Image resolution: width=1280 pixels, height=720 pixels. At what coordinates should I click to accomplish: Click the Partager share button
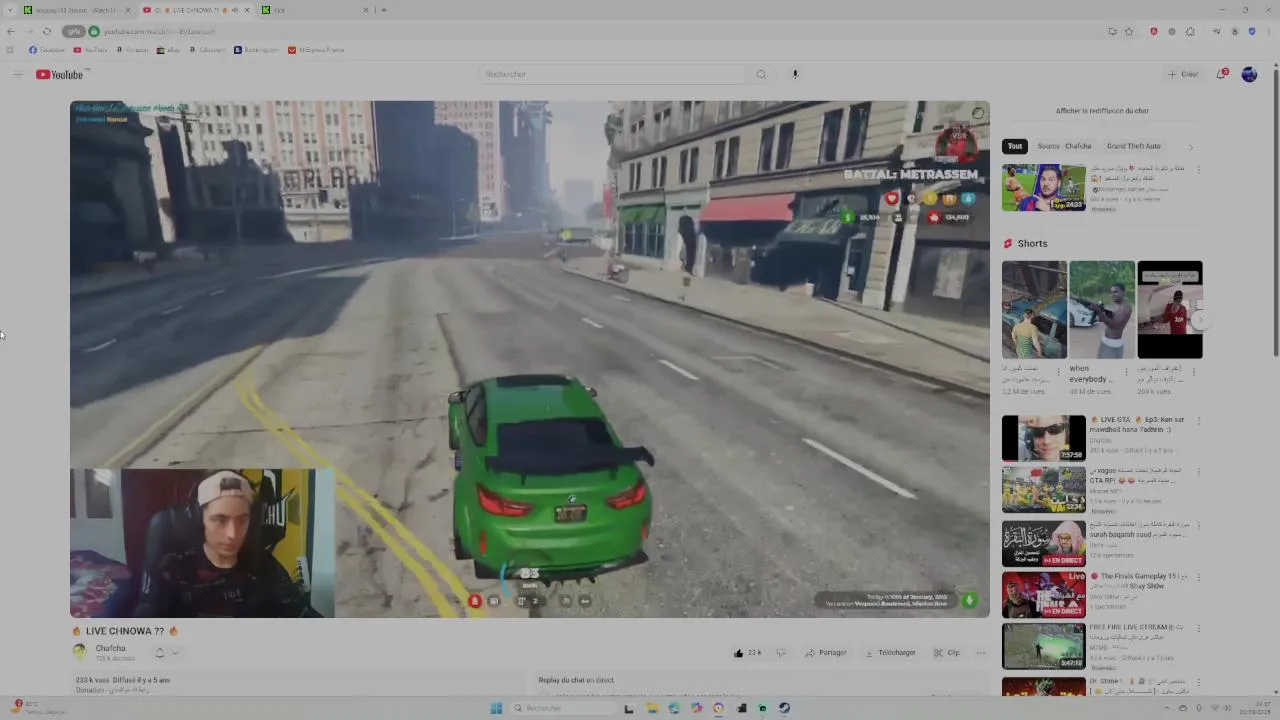coord(826,653)
